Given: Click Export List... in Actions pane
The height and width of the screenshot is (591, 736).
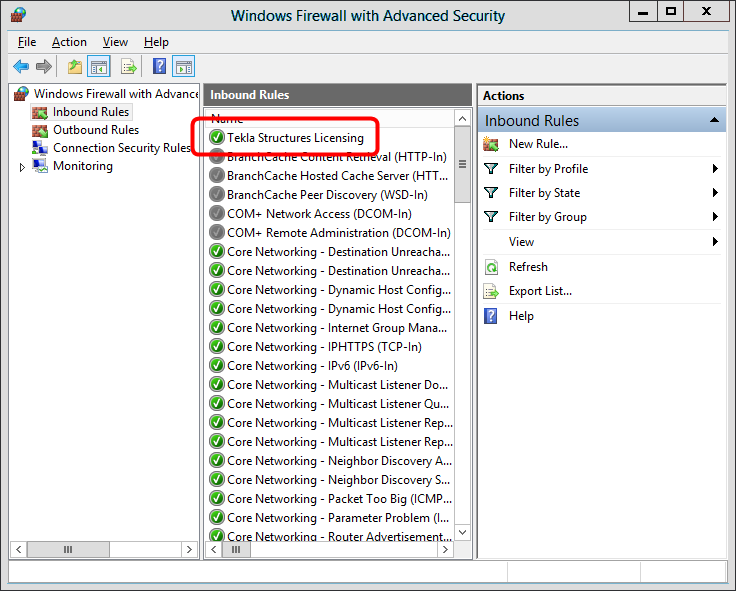Looking at the screenshot, I should [540, 291].
